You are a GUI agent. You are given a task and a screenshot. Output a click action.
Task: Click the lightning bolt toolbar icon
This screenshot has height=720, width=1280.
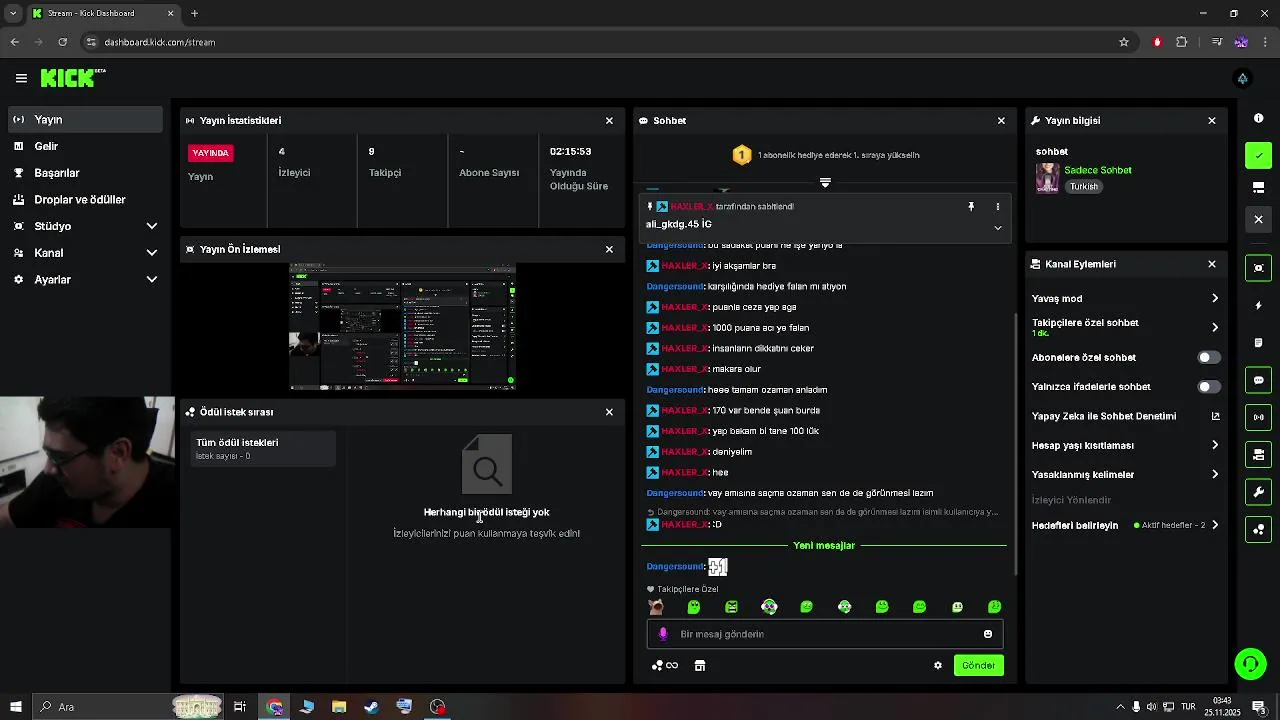tap(1258, 305)
